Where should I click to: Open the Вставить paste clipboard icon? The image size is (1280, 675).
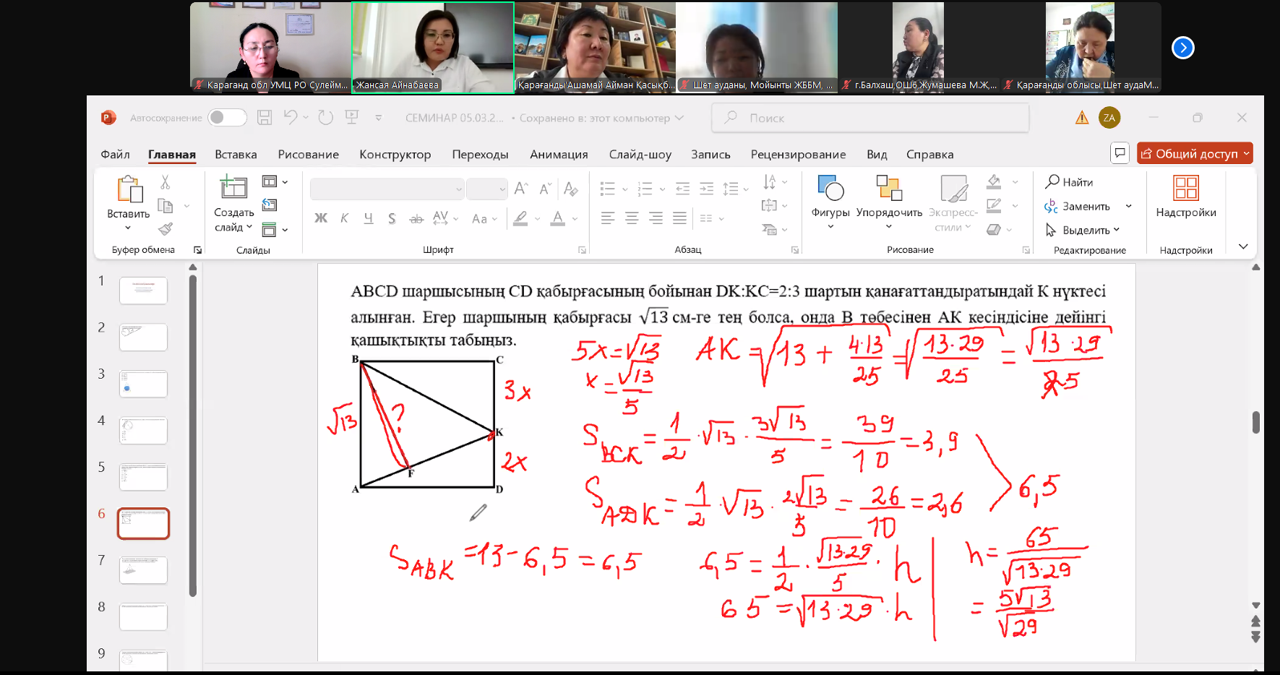point(129,190)
